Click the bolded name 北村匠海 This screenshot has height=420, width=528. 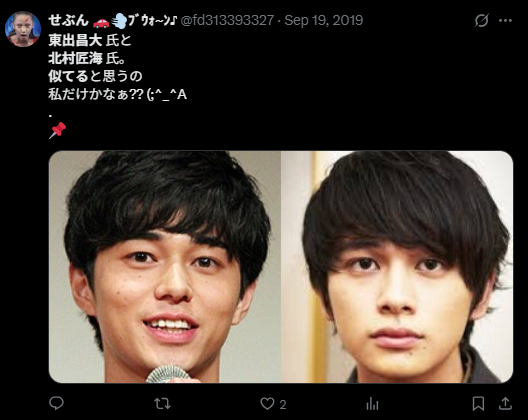tap(75, 59)
